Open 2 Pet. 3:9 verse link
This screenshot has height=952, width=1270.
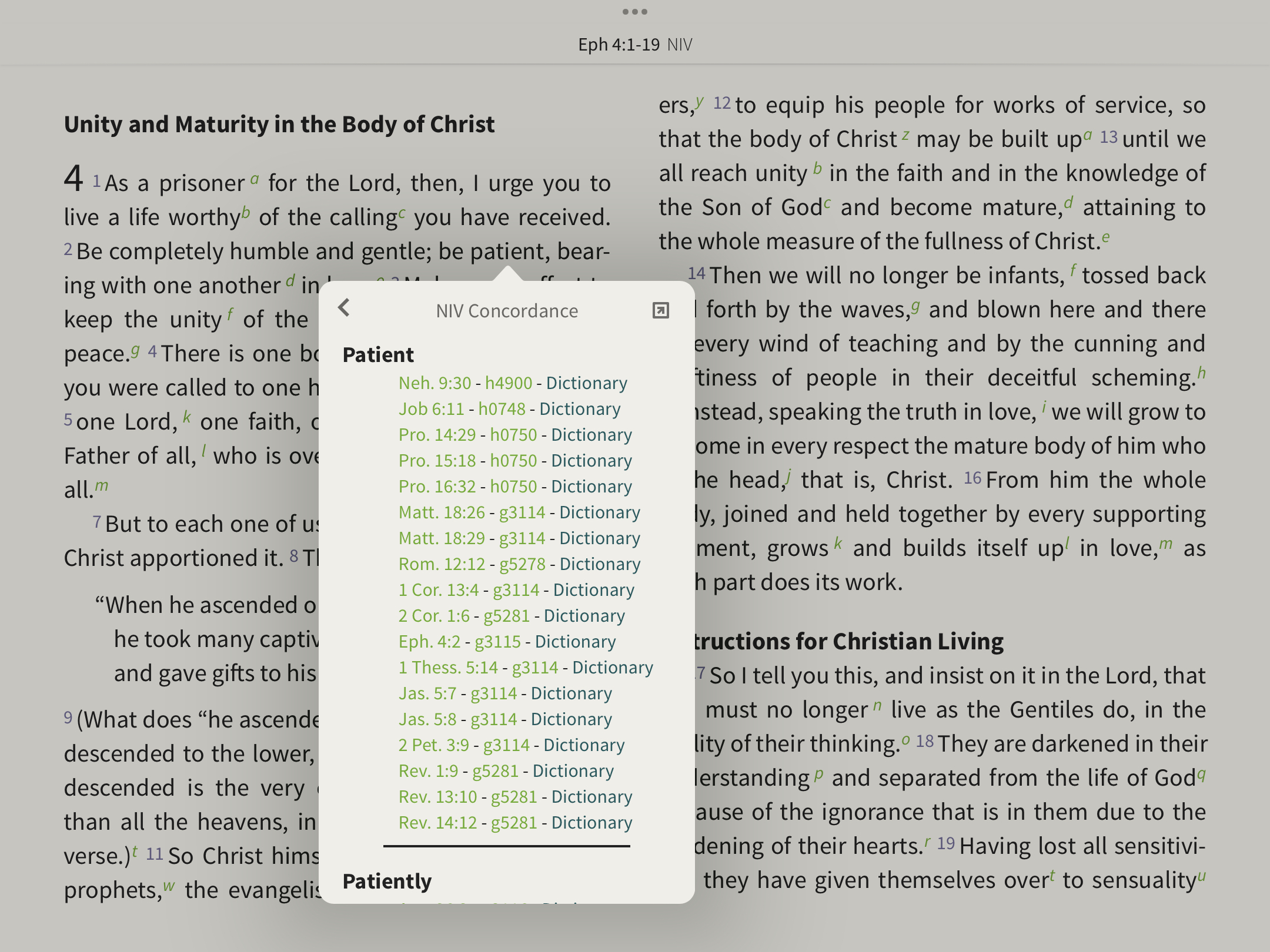click(x=433, y=745)
